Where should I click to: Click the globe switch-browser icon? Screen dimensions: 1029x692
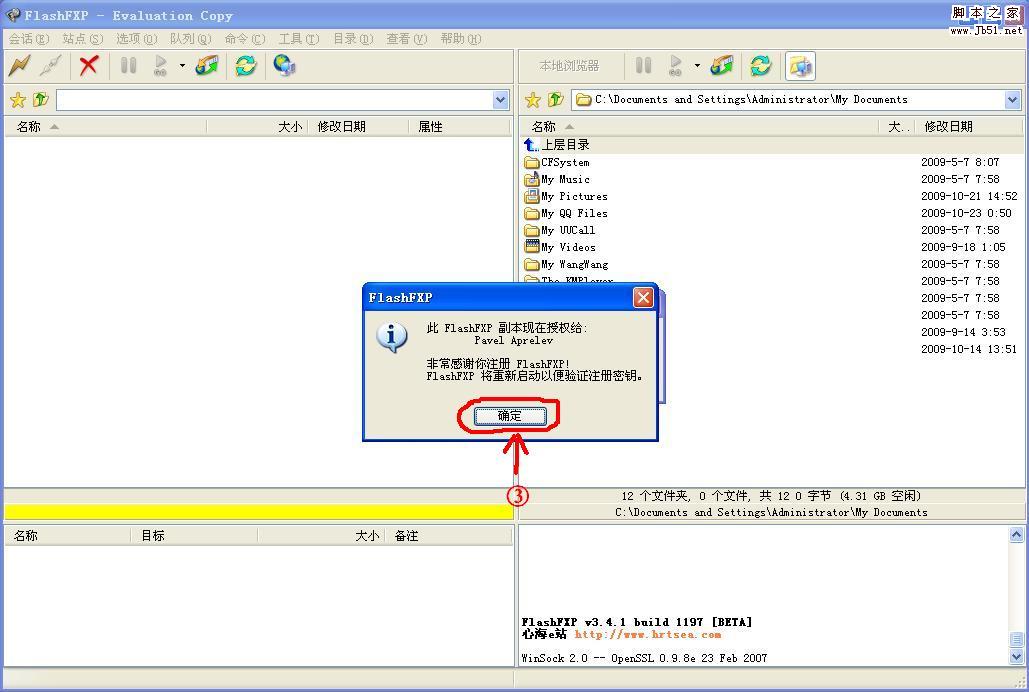click(284, 66)
